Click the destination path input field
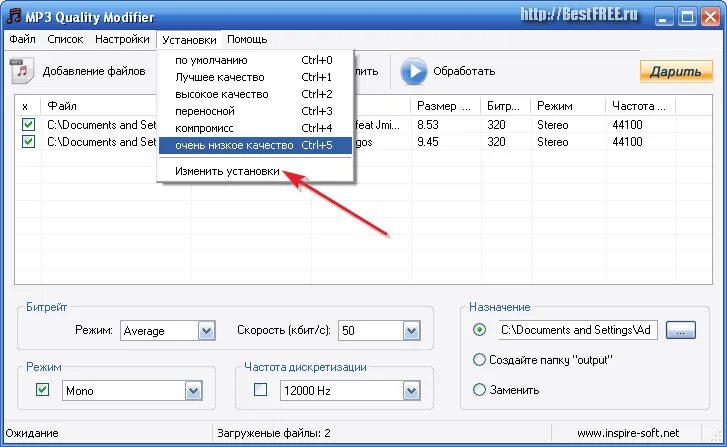Image resolution: width=727 pixels, height=447 pixels. click(x=578, y=330)
